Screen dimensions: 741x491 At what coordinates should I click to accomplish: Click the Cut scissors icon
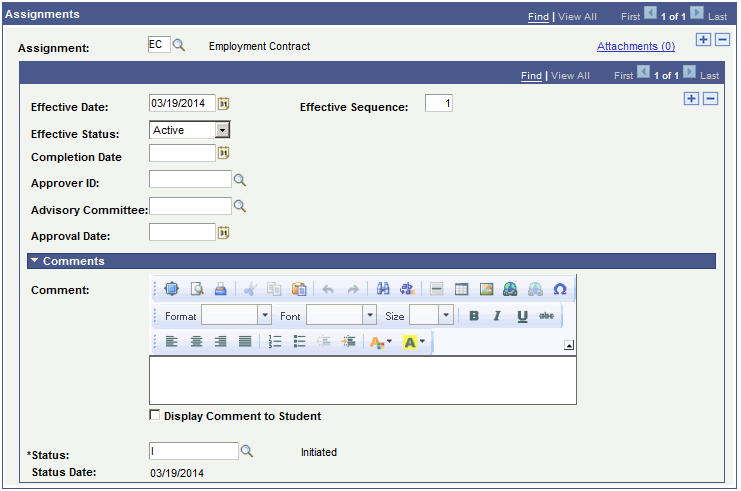click(250, 289)
